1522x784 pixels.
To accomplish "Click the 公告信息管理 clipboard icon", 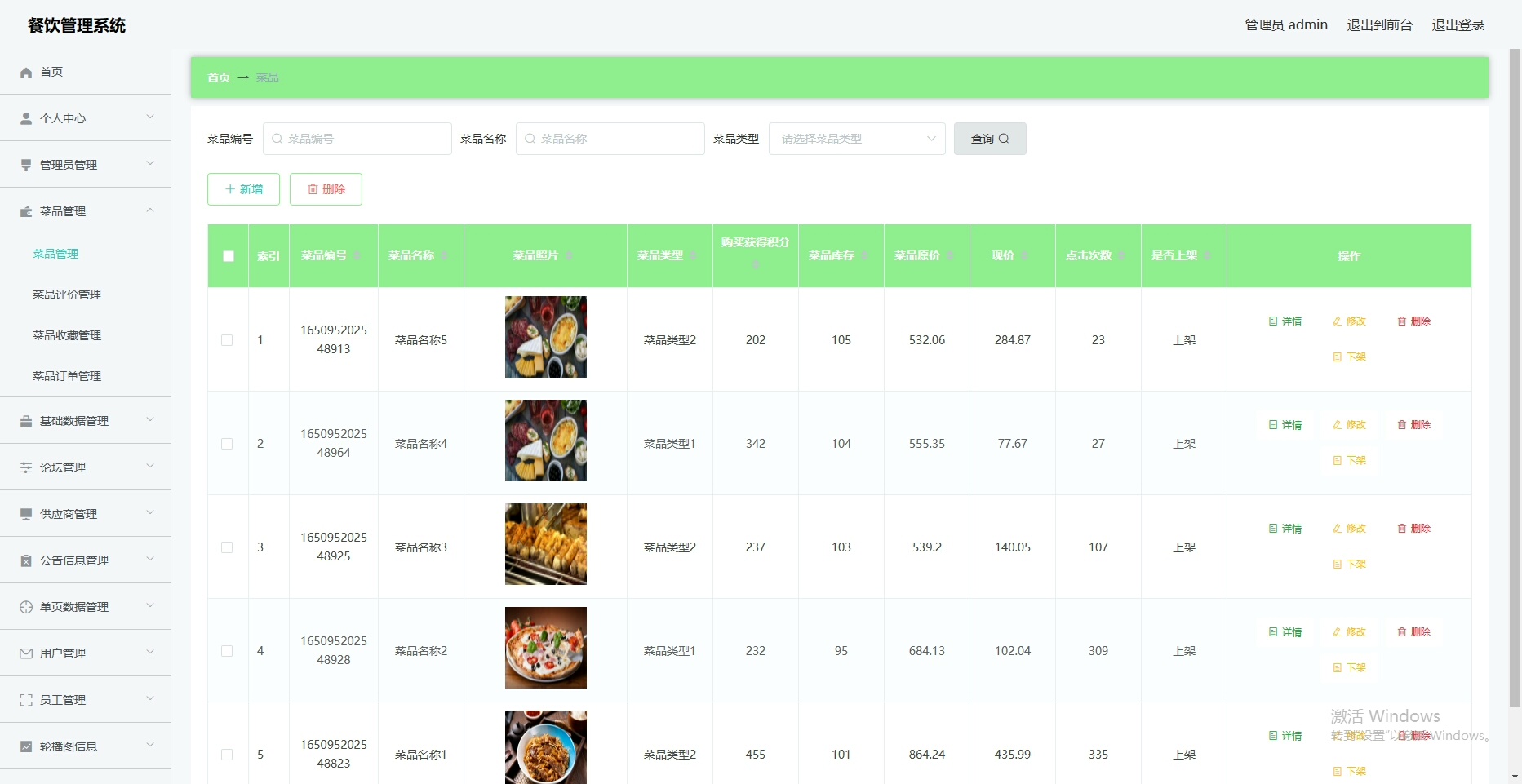I will pos(26,560).
